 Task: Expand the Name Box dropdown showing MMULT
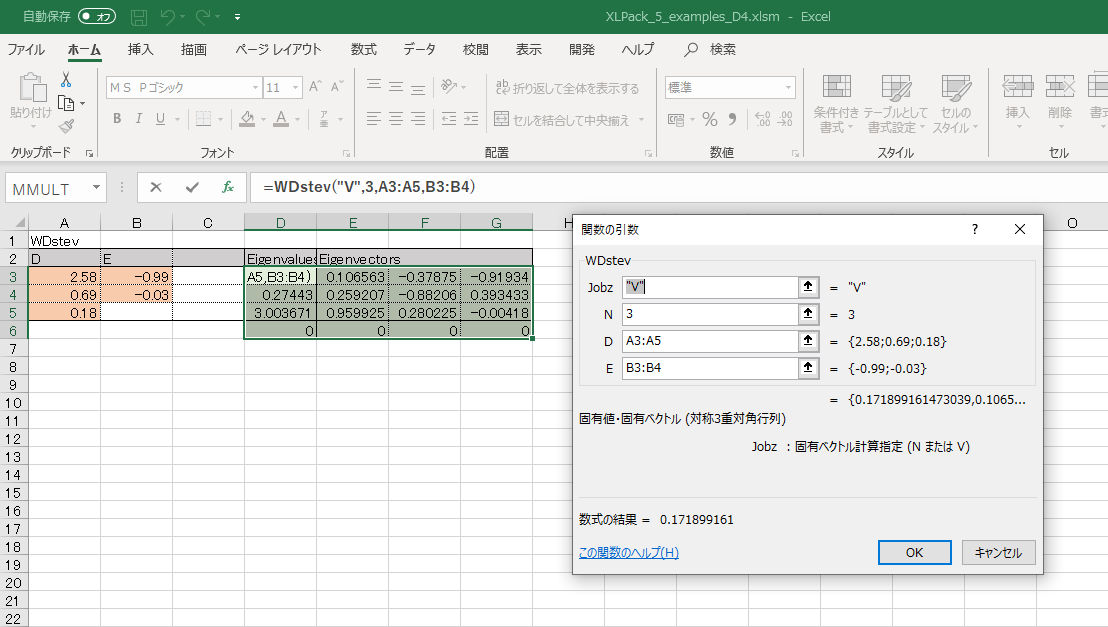96,188
